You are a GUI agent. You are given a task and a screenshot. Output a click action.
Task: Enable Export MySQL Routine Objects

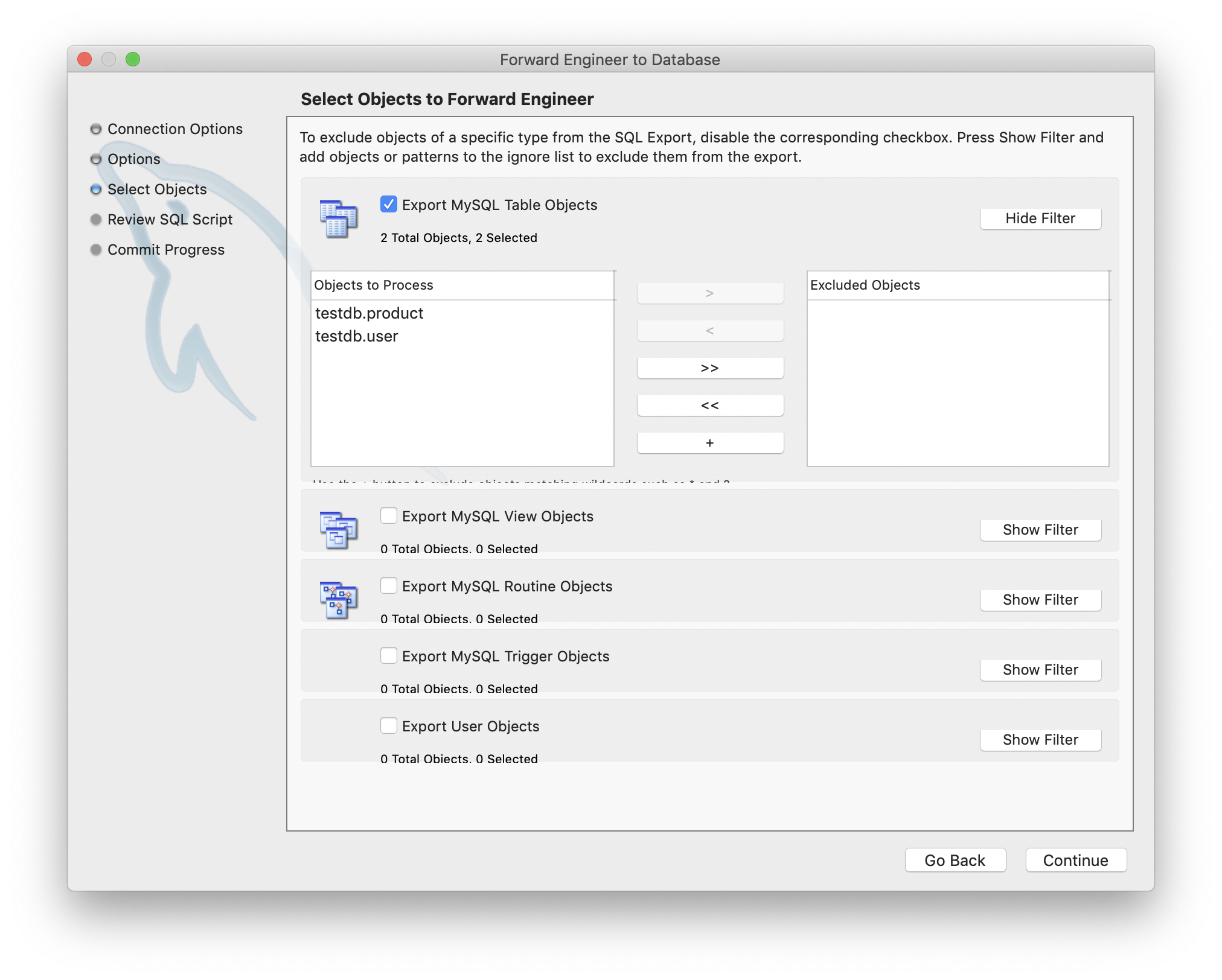(x=389, y=586)
